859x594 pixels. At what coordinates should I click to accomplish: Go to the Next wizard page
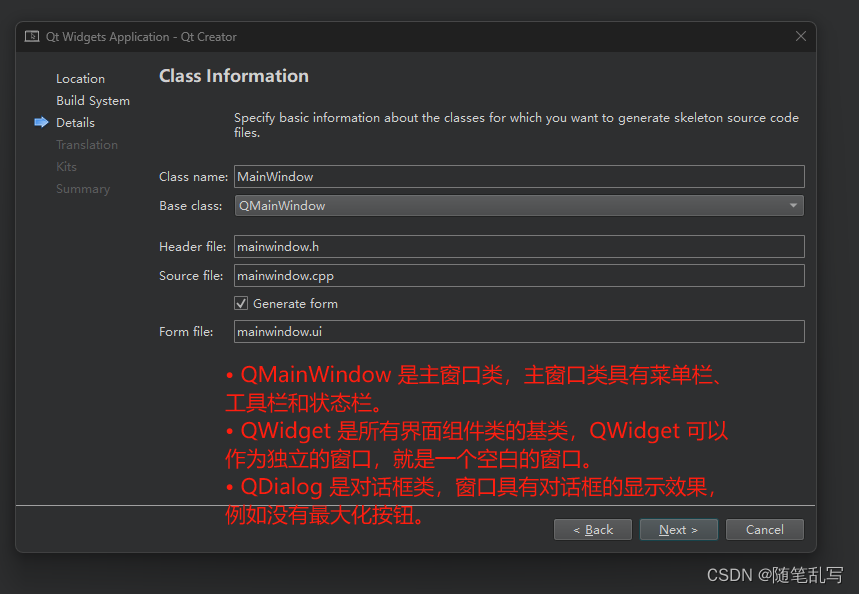click(678, 529)
